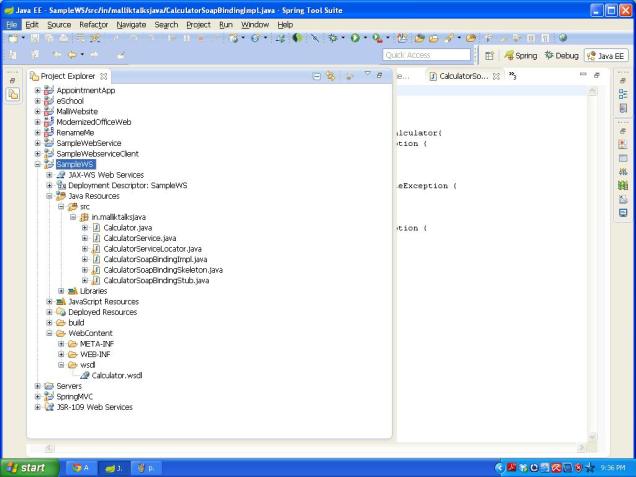Open the Source menu

[59, 25]
